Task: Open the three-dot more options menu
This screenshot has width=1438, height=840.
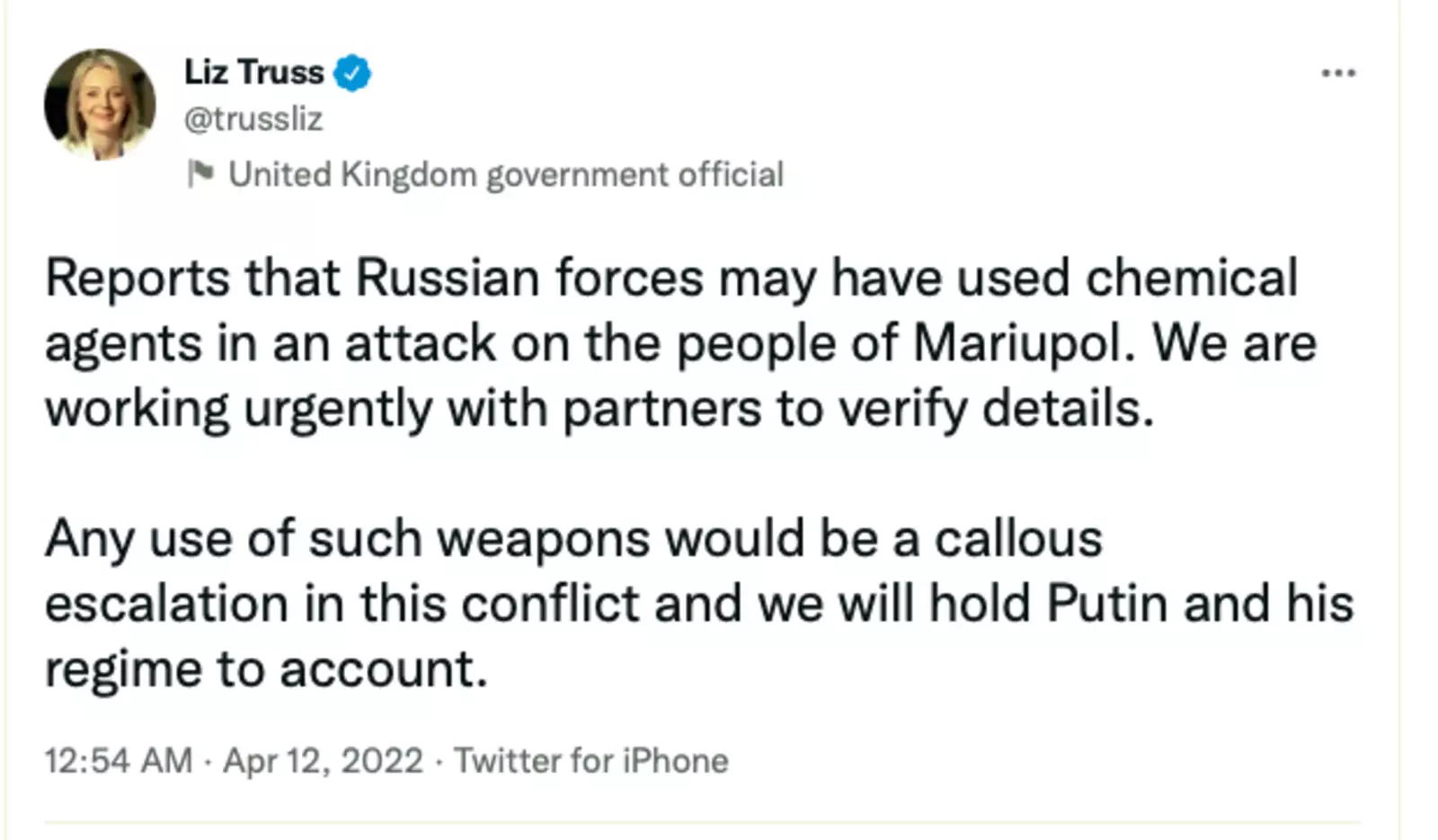Action: tap(1338, 73)
